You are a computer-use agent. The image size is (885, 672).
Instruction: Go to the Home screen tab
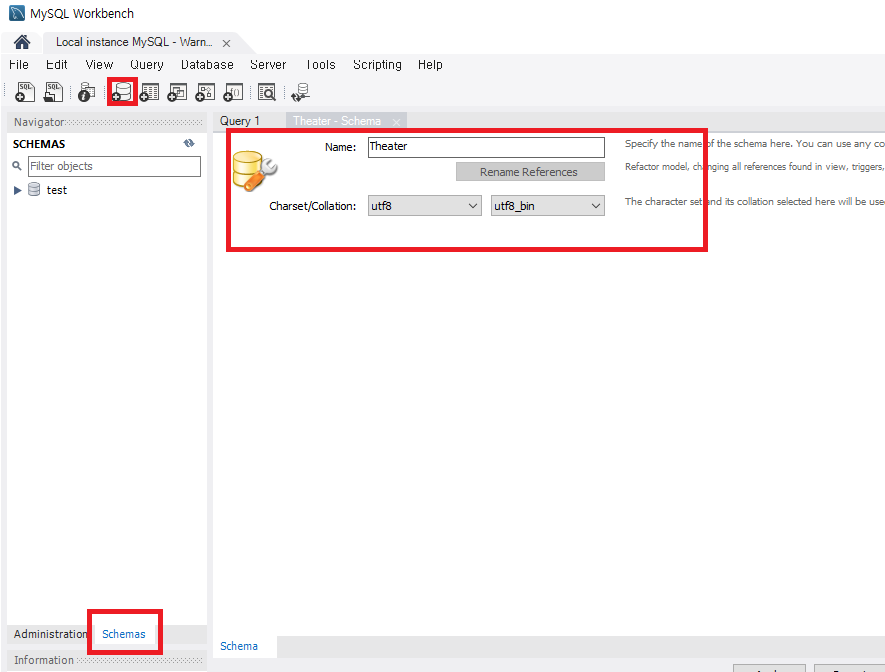coord(22,42)
